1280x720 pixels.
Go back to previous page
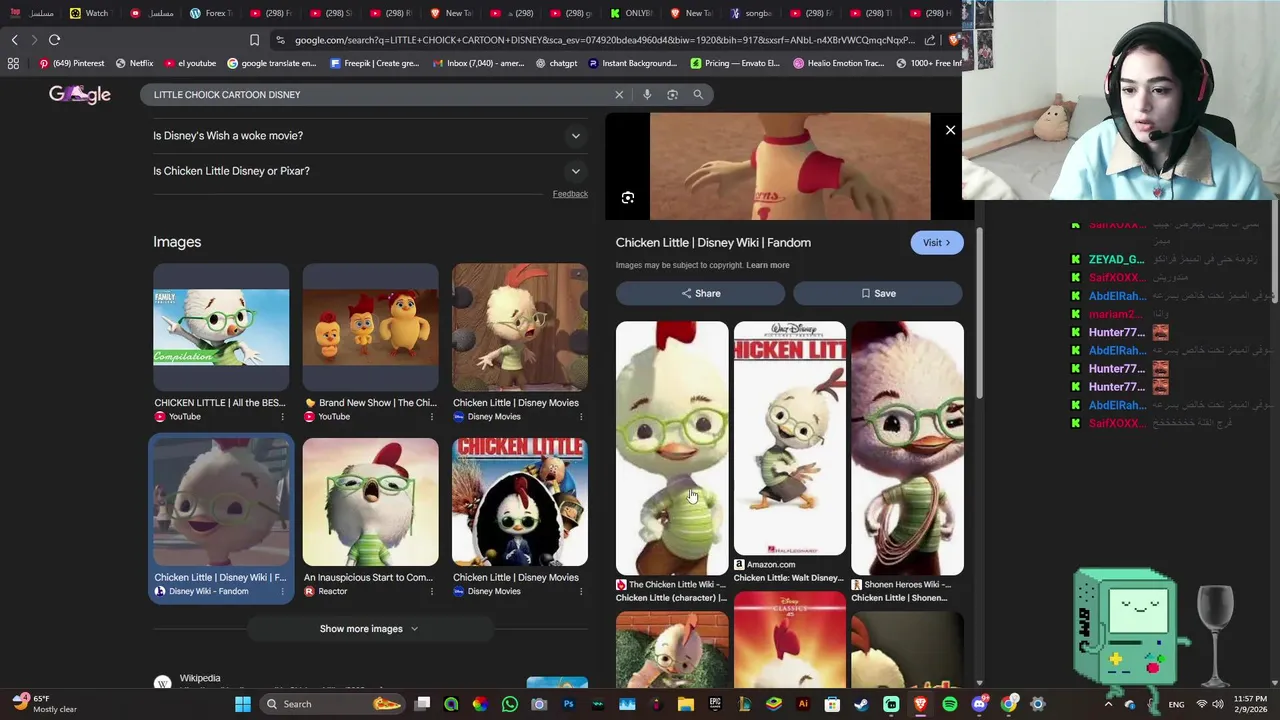point(14,40)
